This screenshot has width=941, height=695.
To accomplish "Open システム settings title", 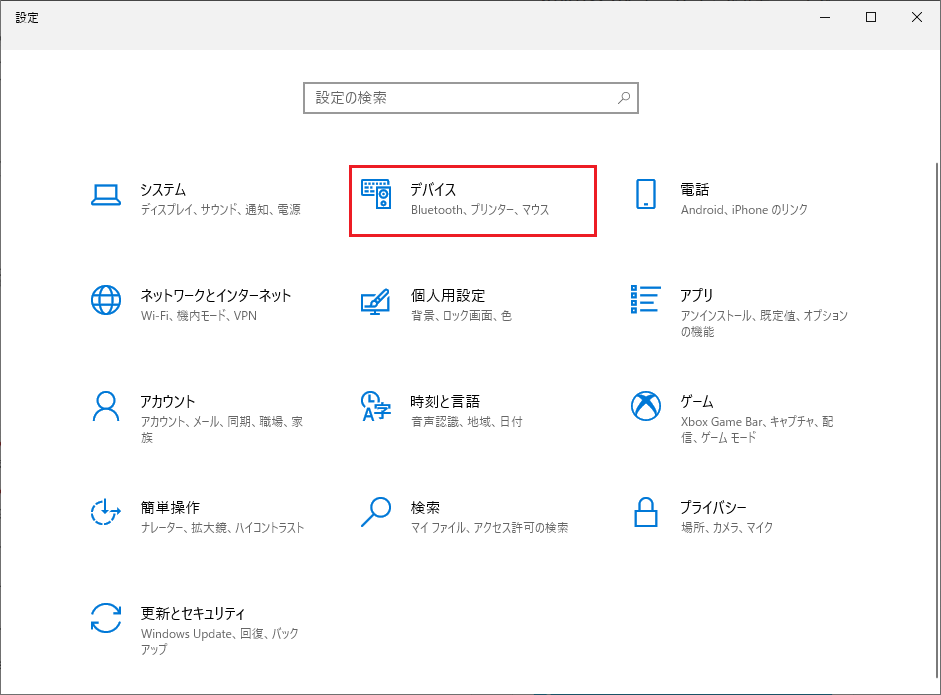I will click(x=163, y=190).
